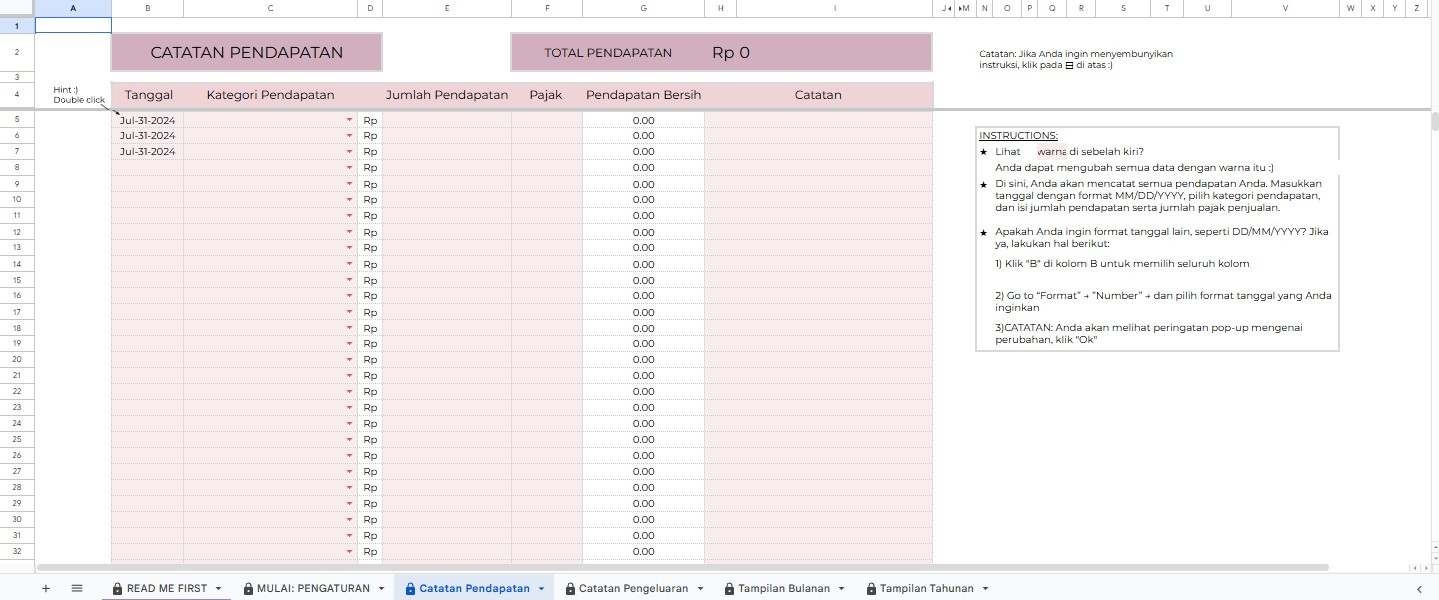Screen dimensions: 1439x600
Task: Click lock icon on Catatan Pengeluaran tab
Action: [x=570, y=589]
